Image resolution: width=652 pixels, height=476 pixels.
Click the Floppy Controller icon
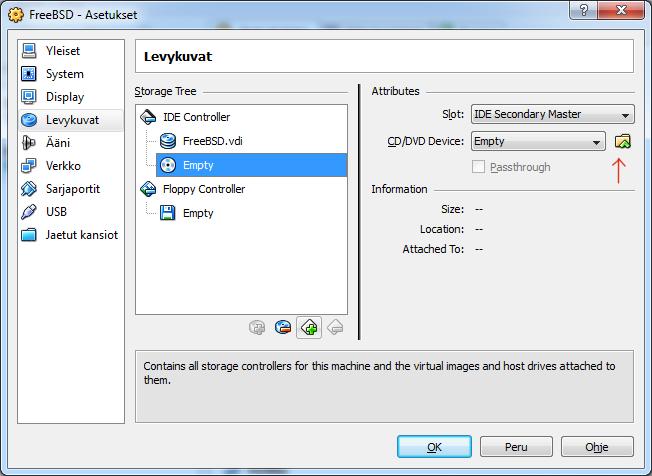(x=148, y=189)
